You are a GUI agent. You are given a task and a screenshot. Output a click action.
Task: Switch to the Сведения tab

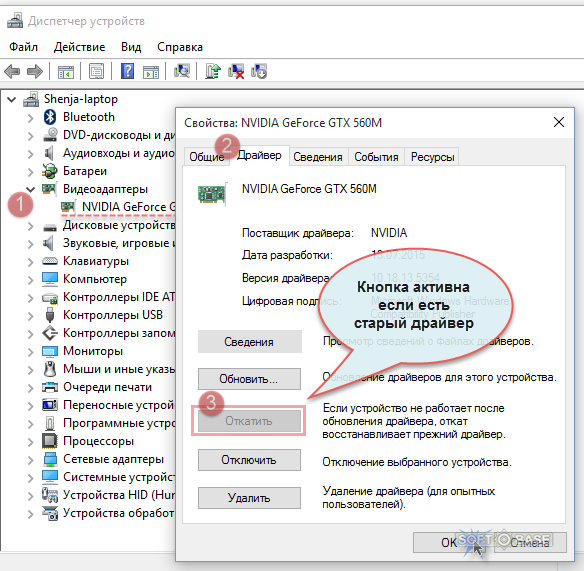point(318,157)
